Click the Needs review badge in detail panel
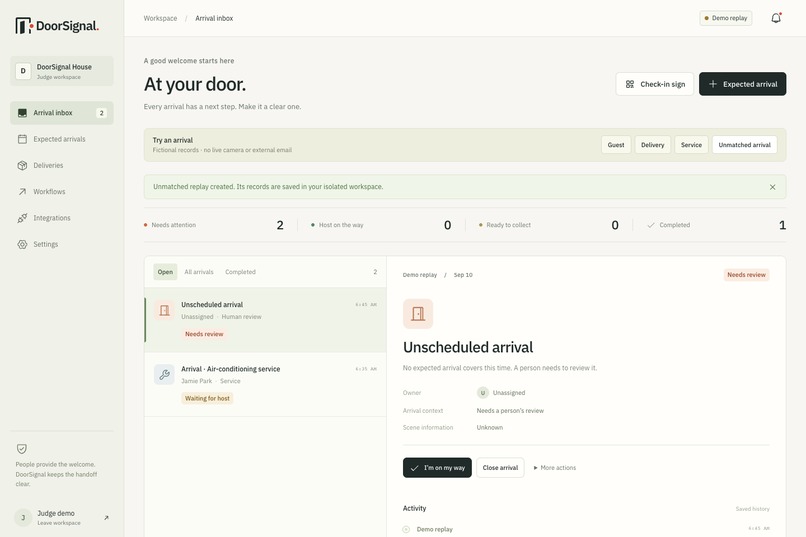The width and height of the screenshot is (806, 537). click(746, 275)
